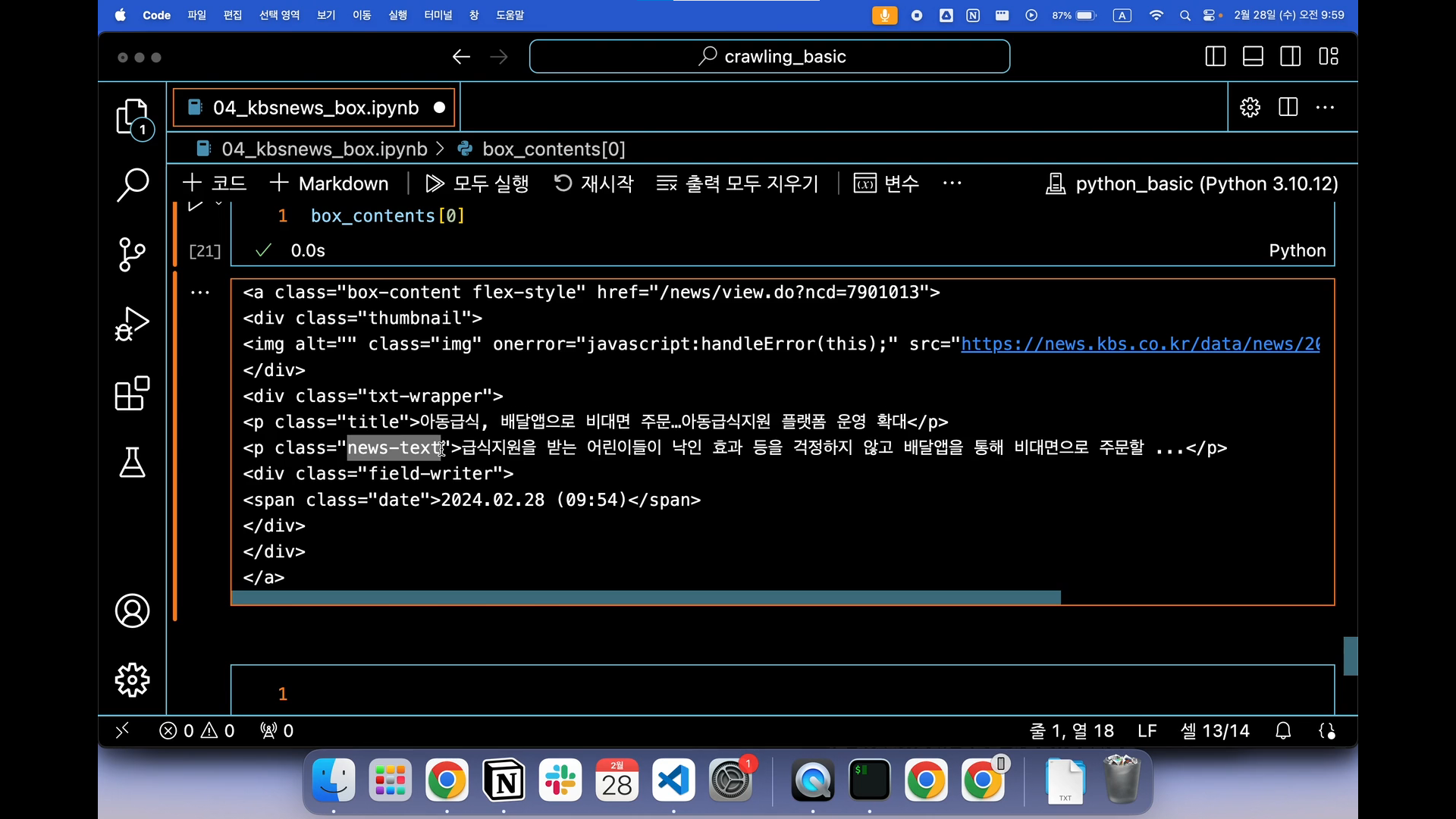The height and width of the screenshot is (819, 1456).
Task: Open the 터미널 menu in menu bar
Action: pos(438,15)
